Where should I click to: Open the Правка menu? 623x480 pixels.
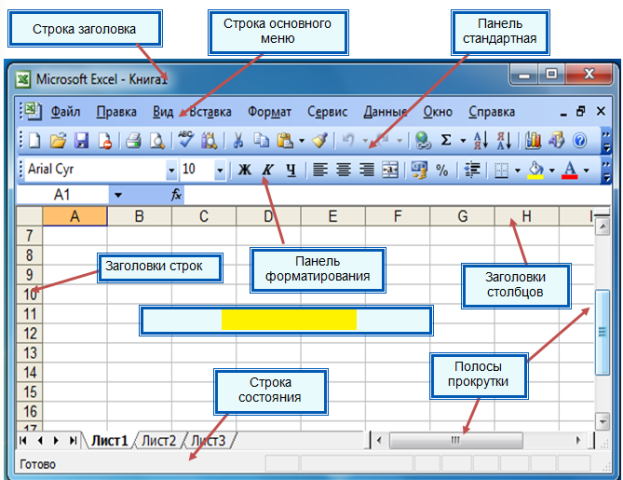(116, 112)
